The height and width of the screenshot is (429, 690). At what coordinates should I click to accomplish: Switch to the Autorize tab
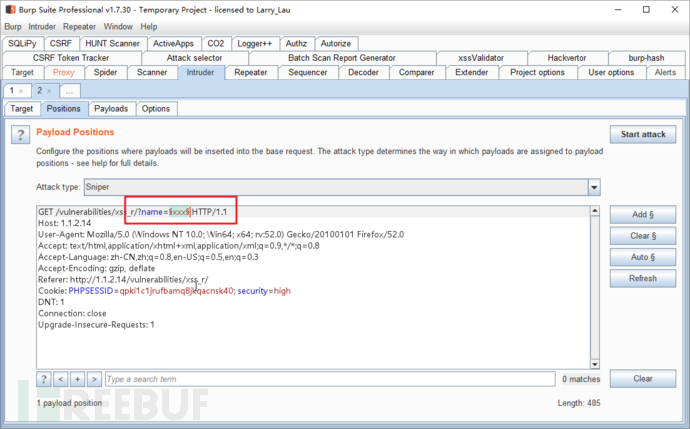pyautogui.click(x=336, y=44)
